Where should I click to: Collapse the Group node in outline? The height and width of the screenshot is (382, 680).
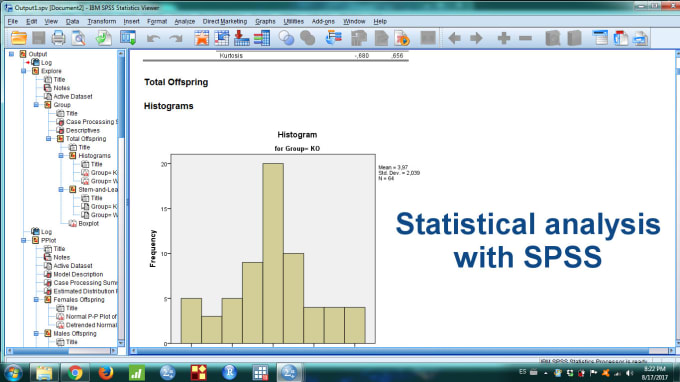36,105
